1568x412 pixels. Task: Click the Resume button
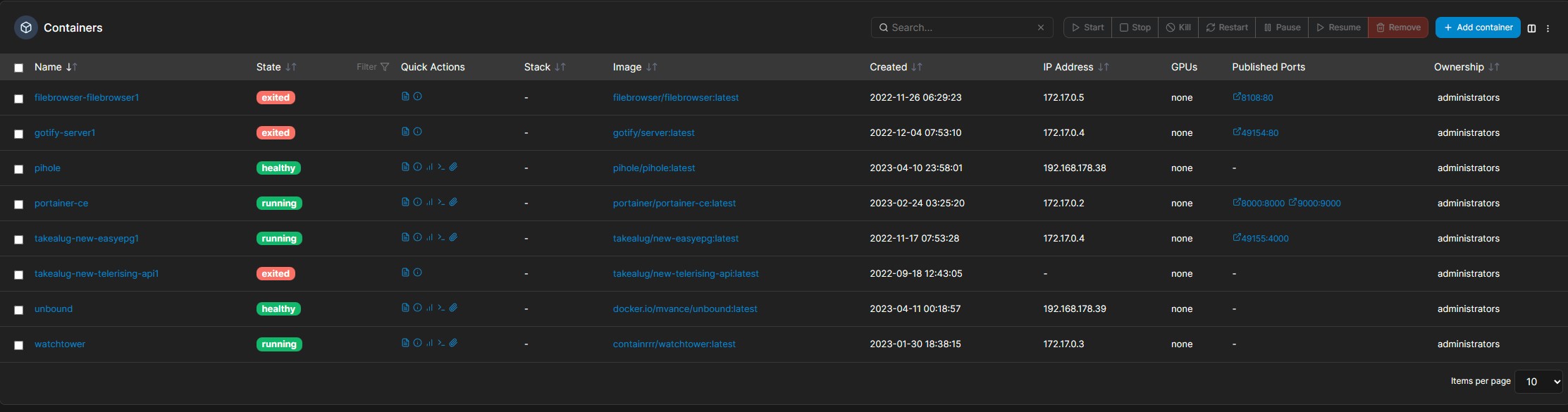click(x=1338, y=27)
